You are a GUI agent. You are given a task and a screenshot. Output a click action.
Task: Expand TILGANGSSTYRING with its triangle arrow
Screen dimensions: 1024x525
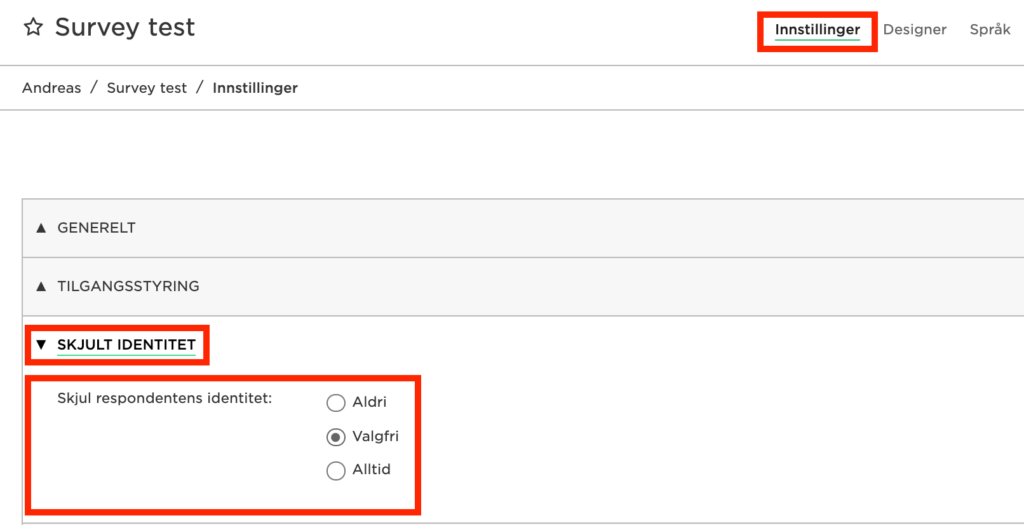pos(42,286)
